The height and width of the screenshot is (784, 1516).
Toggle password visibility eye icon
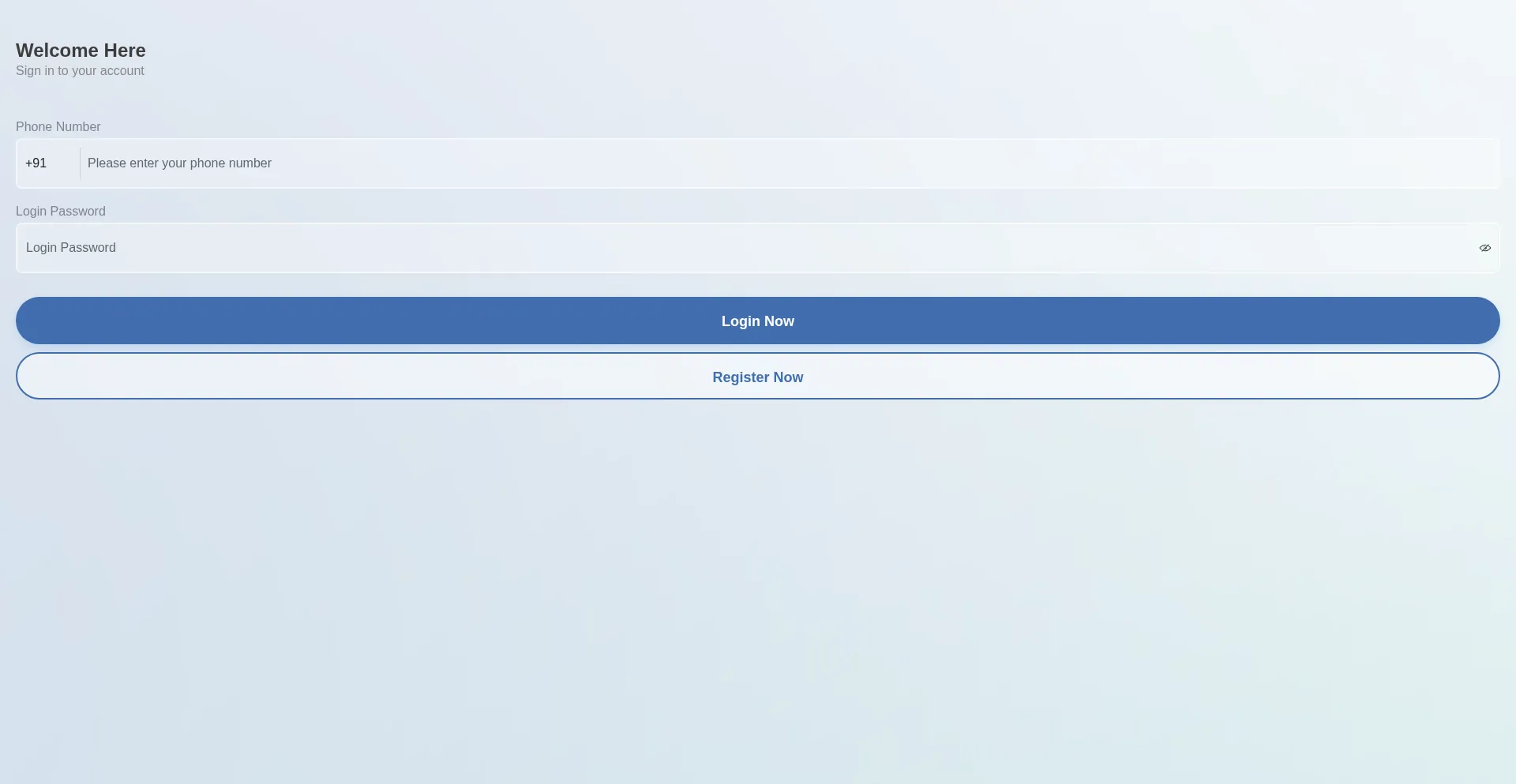1484,248
